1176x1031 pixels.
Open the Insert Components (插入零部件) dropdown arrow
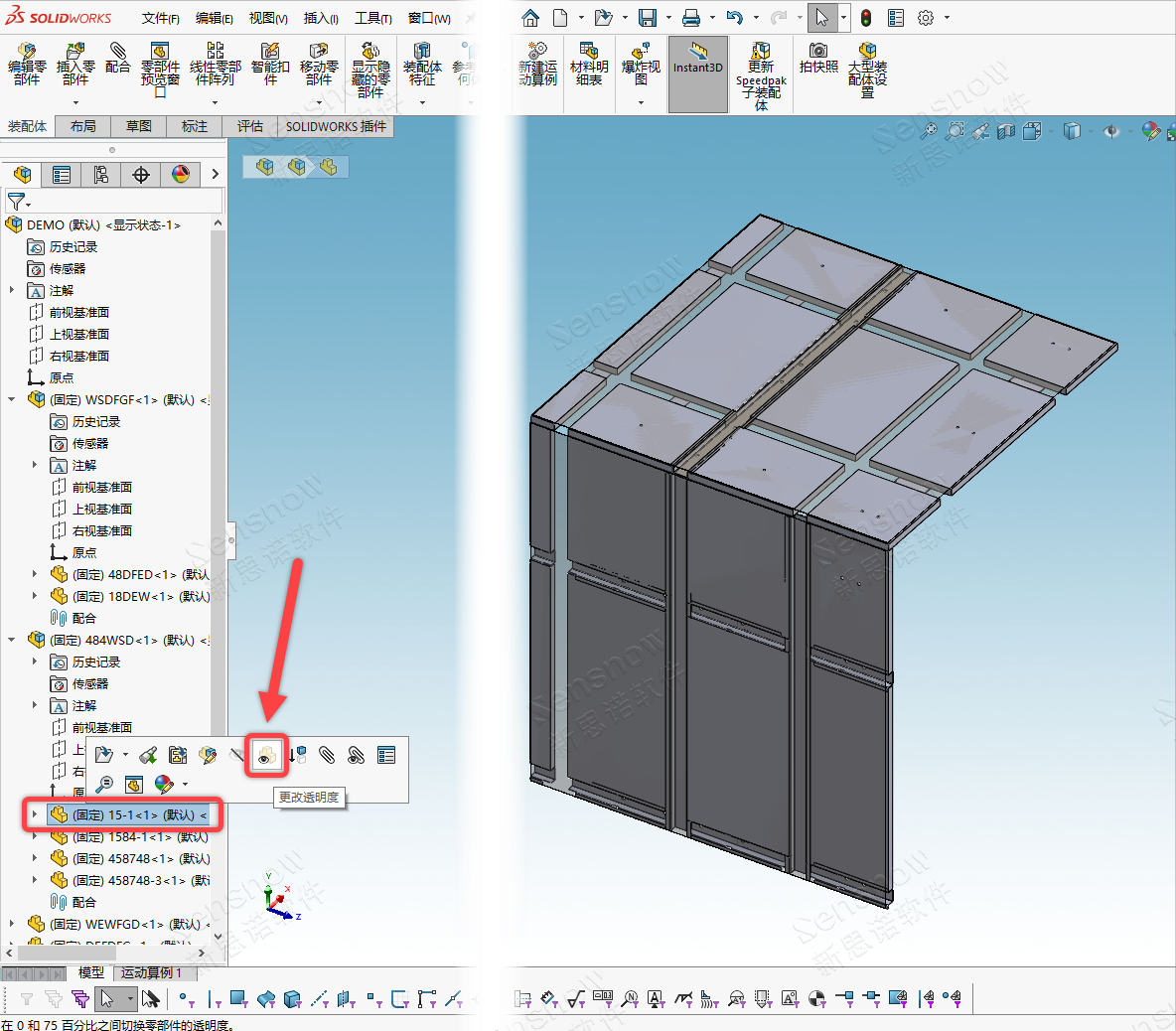(x=75, y=102)
